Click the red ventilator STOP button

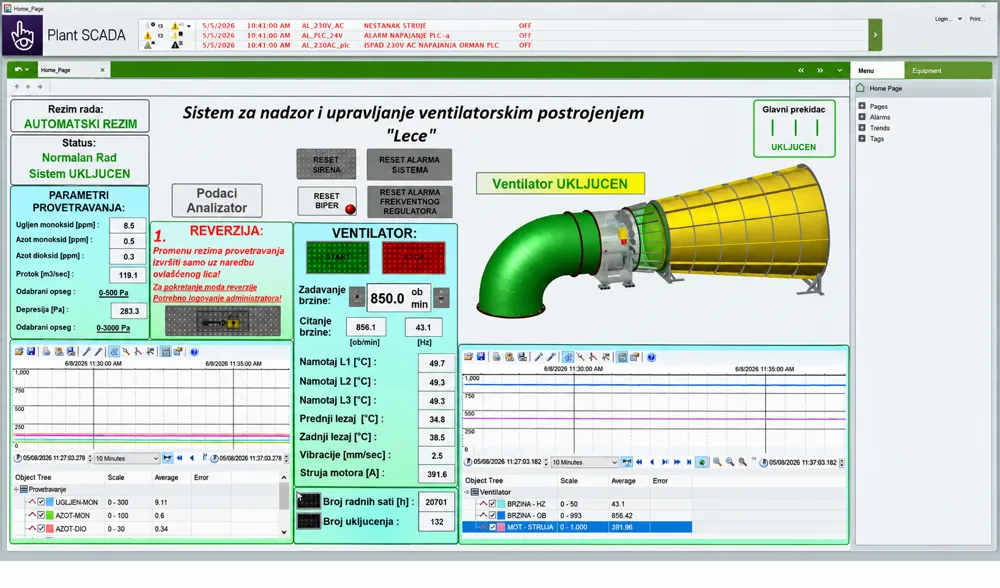pyautogui.click(x=413, y=257)
